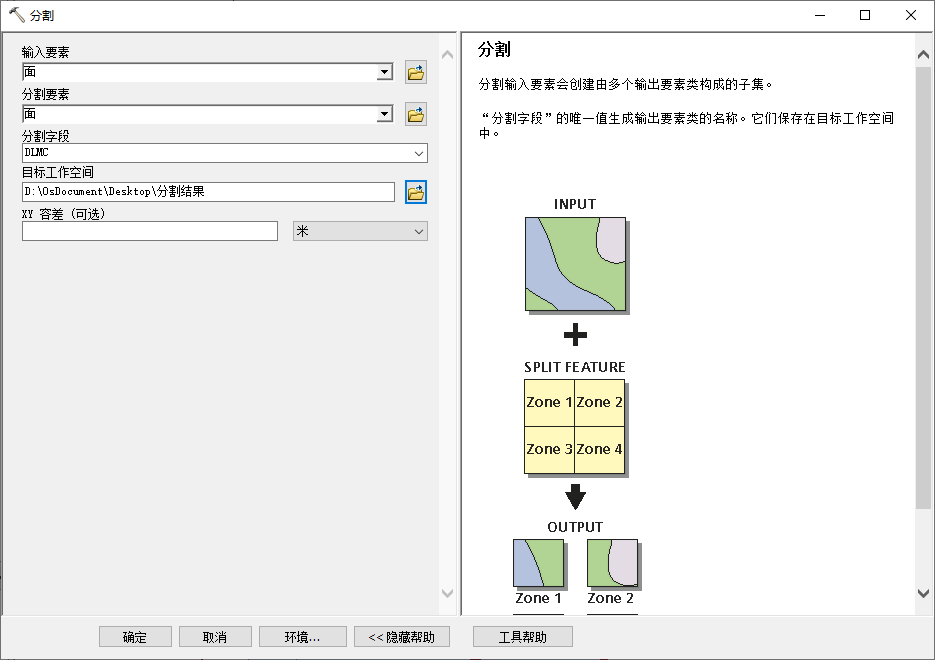Click the 输入要素 text box
The image size is (935, 660).
[200, 72]
